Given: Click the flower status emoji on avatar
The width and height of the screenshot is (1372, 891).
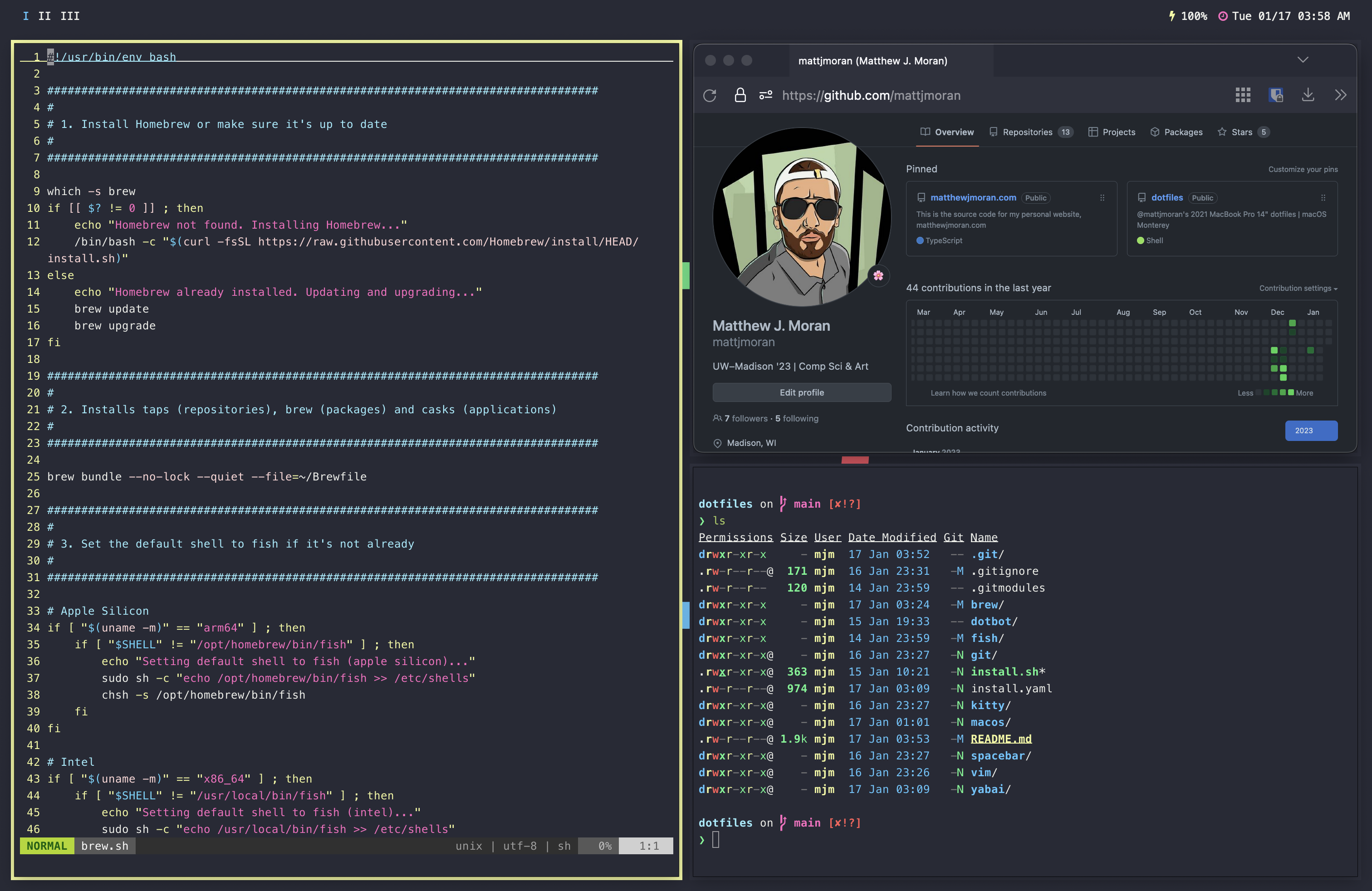Looking at the screenshot, I should click(878, 275).
